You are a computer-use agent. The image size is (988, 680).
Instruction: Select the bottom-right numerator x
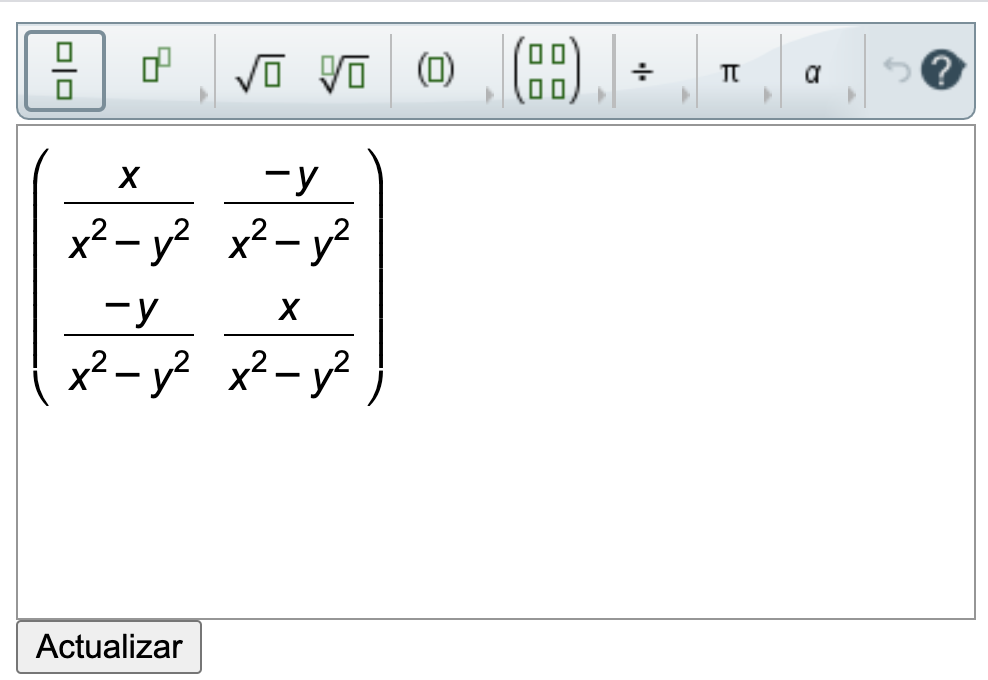[289, 311]
